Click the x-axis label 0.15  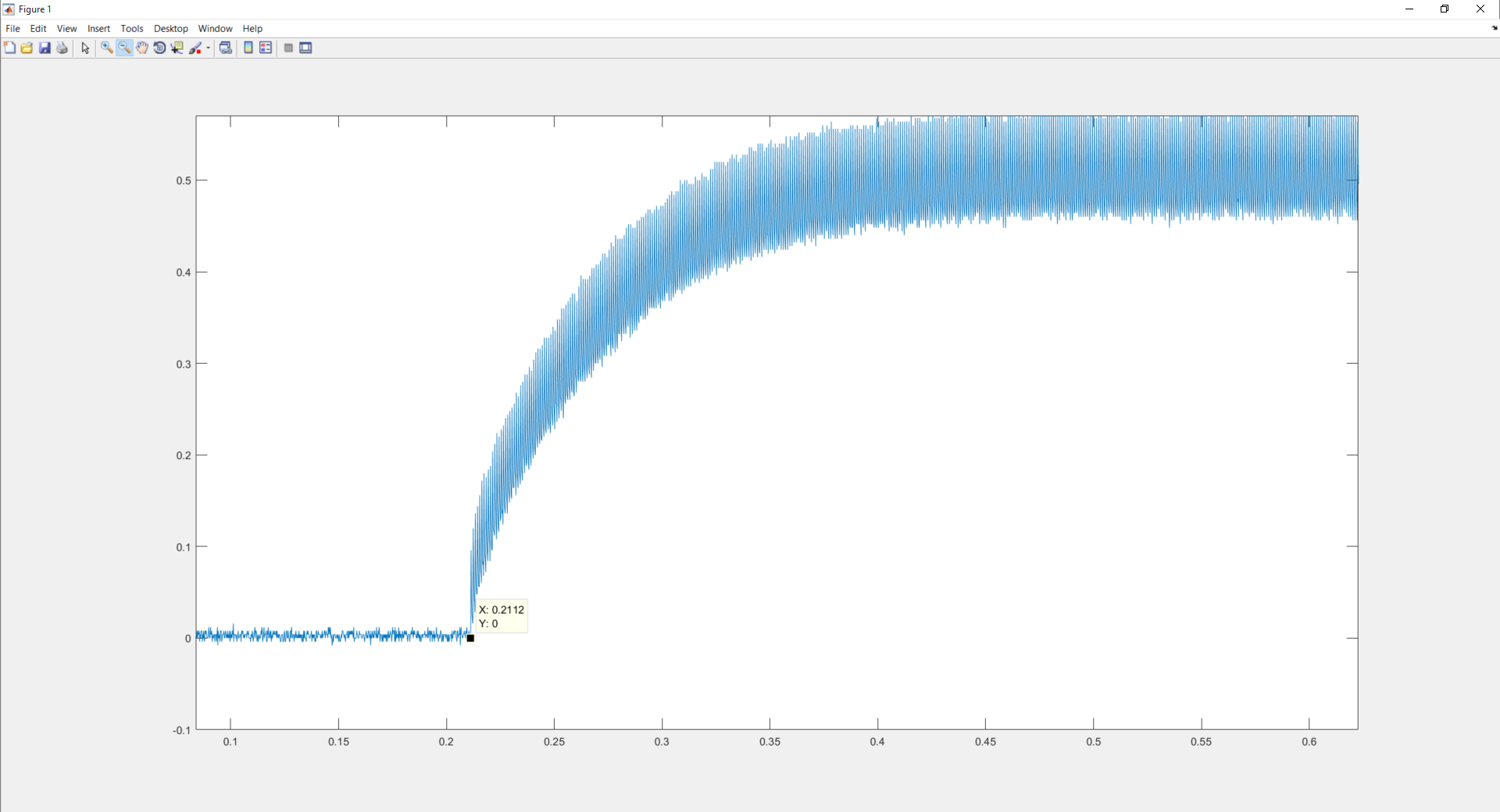pyautogui.click(x=338, y=742)
